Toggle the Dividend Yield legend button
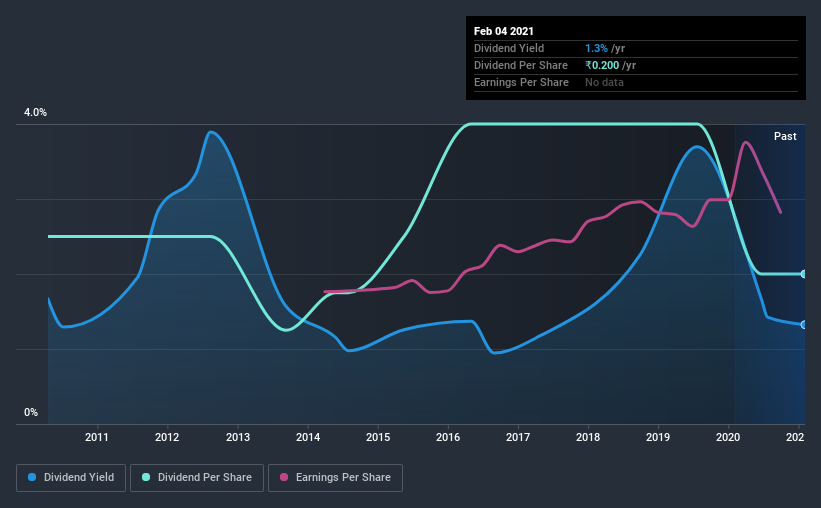Viewport: 821px width, 508px height. point(71,478)
